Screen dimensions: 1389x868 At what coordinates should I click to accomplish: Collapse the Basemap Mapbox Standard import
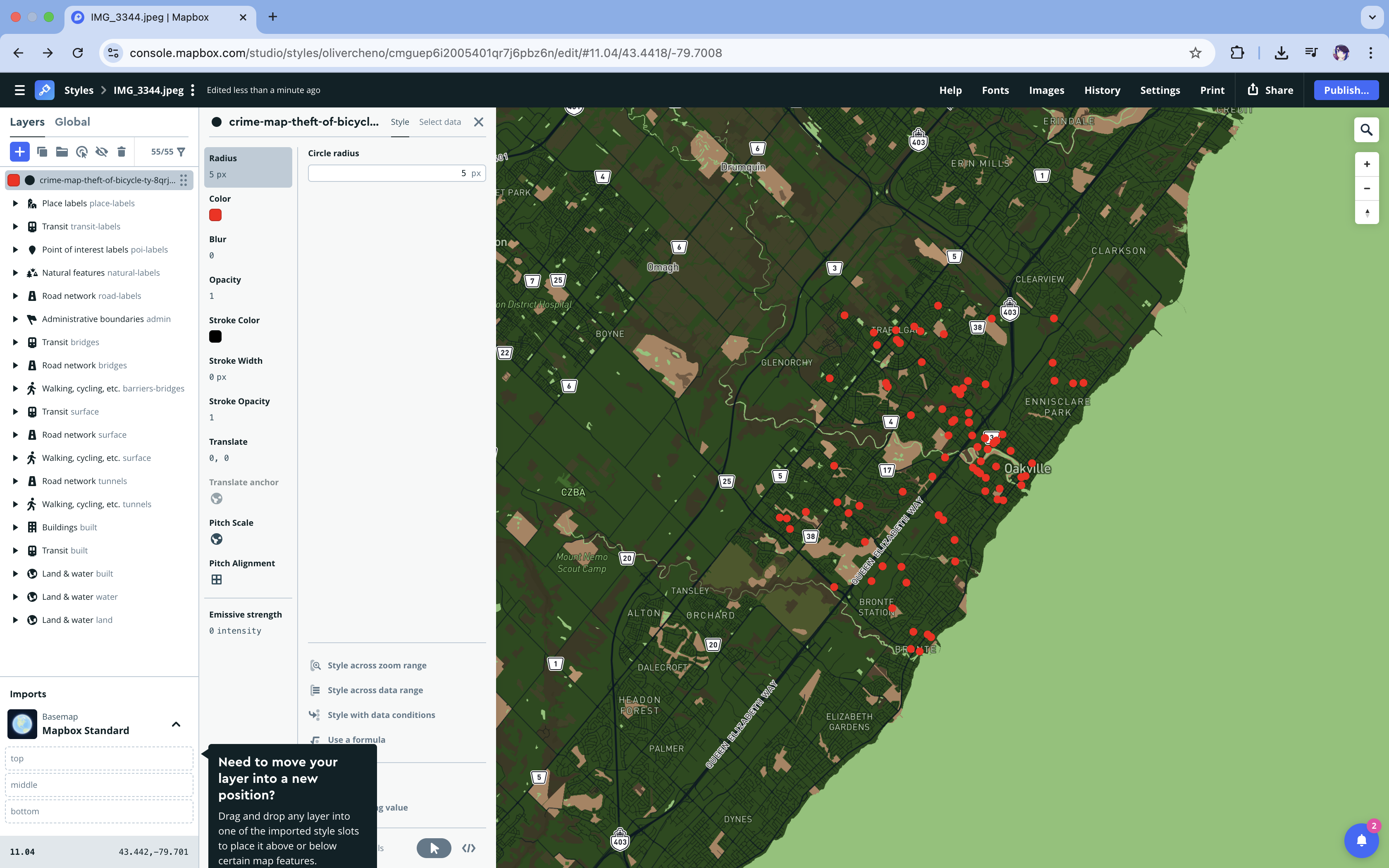[x=176, y=724]
